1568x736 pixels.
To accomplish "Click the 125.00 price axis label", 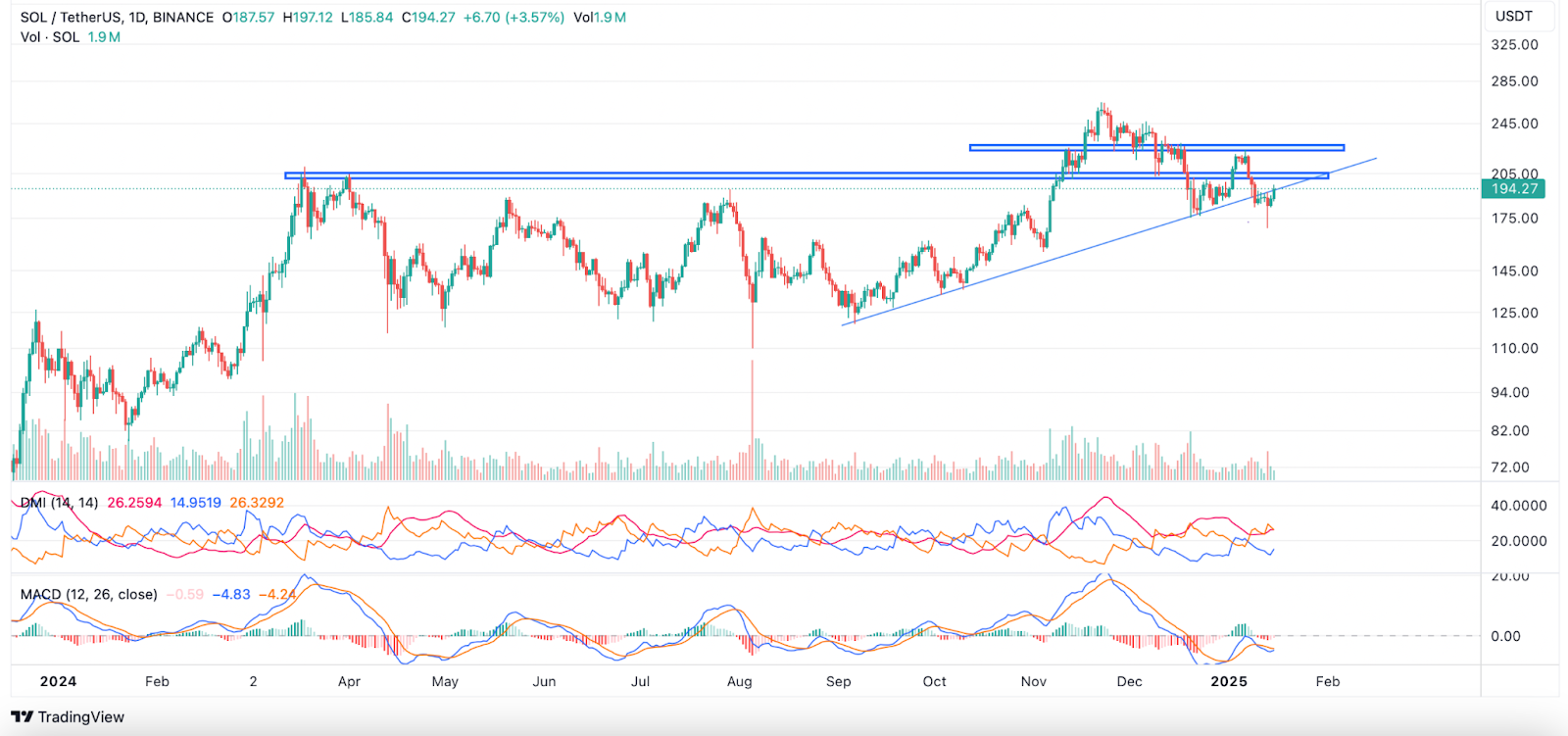I will [1514, 313].
